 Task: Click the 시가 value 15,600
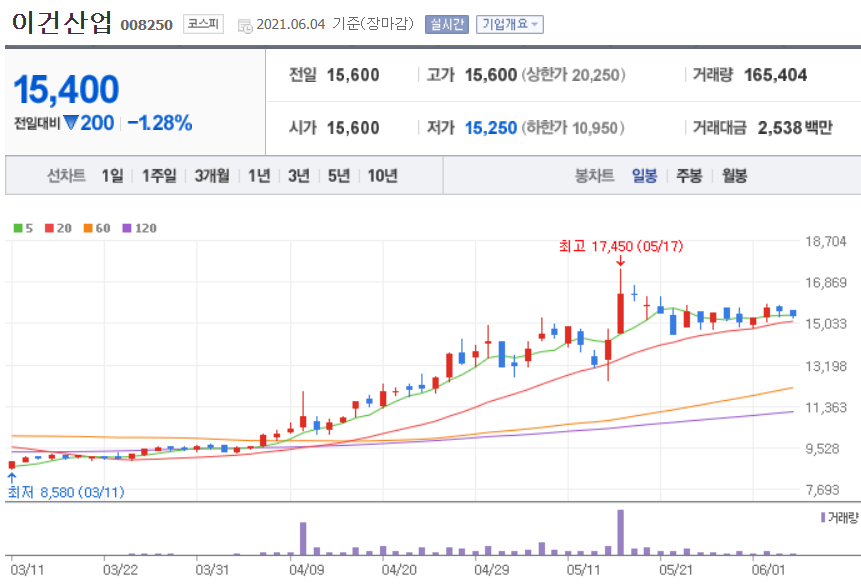pyautogui.click(x=353, y=127)
